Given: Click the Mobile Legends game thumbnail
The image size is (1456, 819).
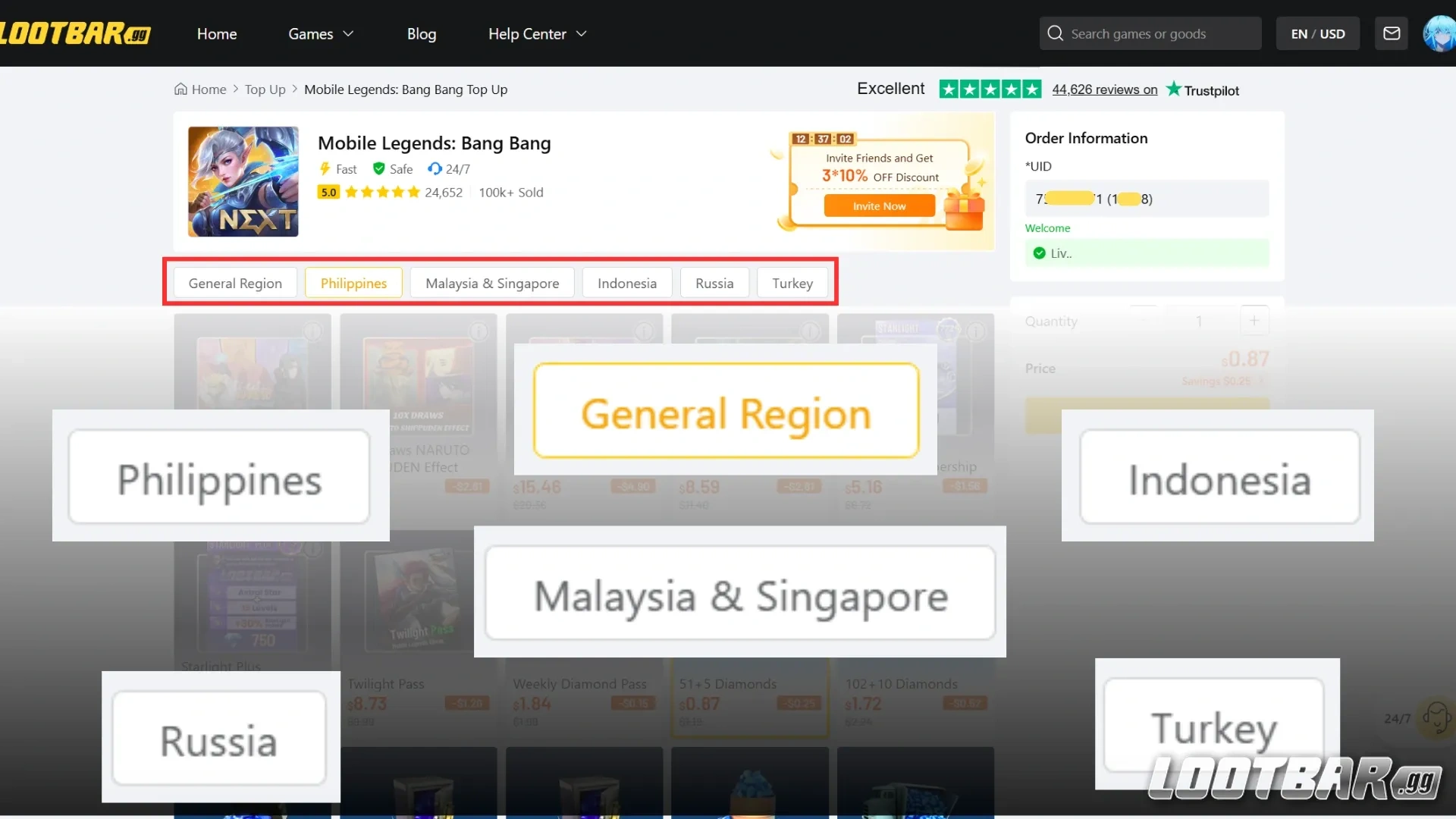Looking at the screenshot, I should (243, 181).
